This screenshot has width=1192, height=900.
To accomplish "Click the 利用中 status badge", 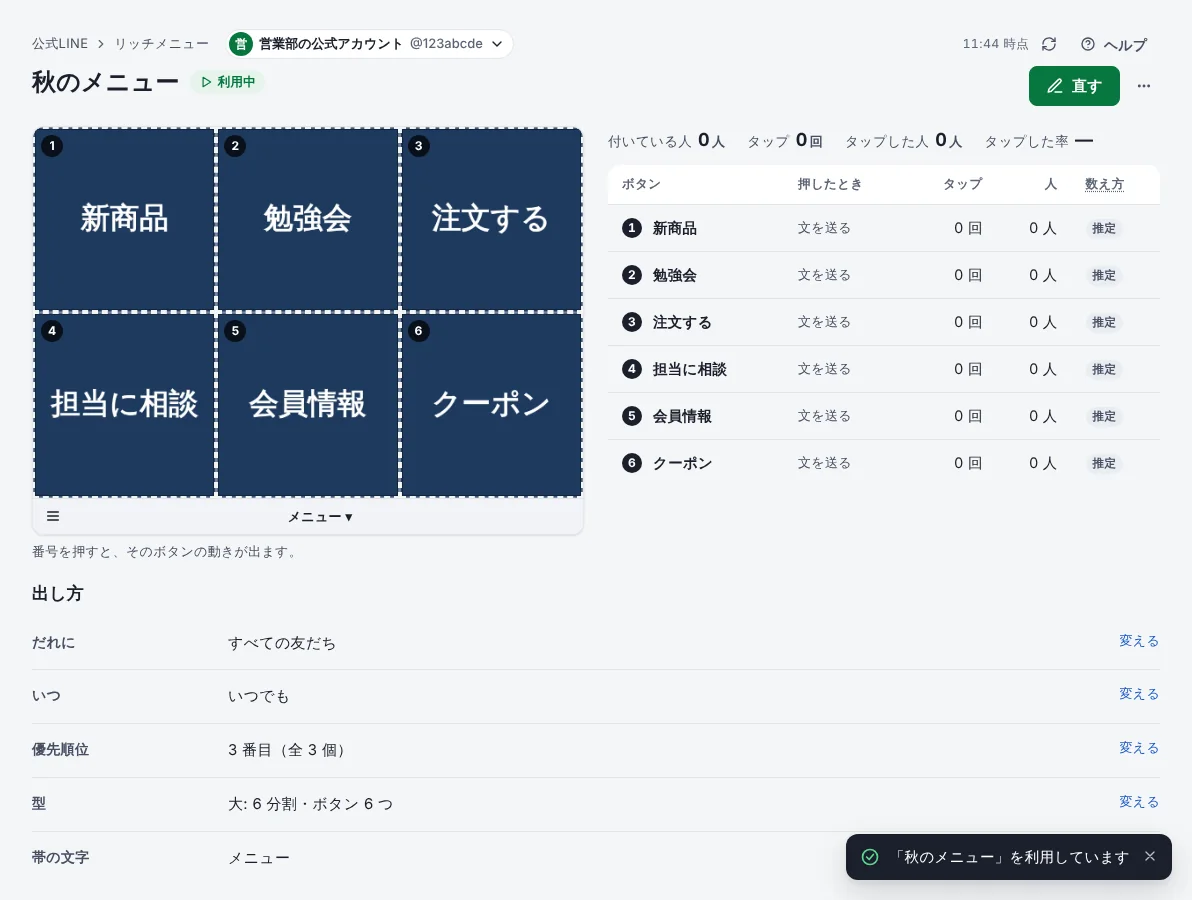I will [x=227, y=82].
